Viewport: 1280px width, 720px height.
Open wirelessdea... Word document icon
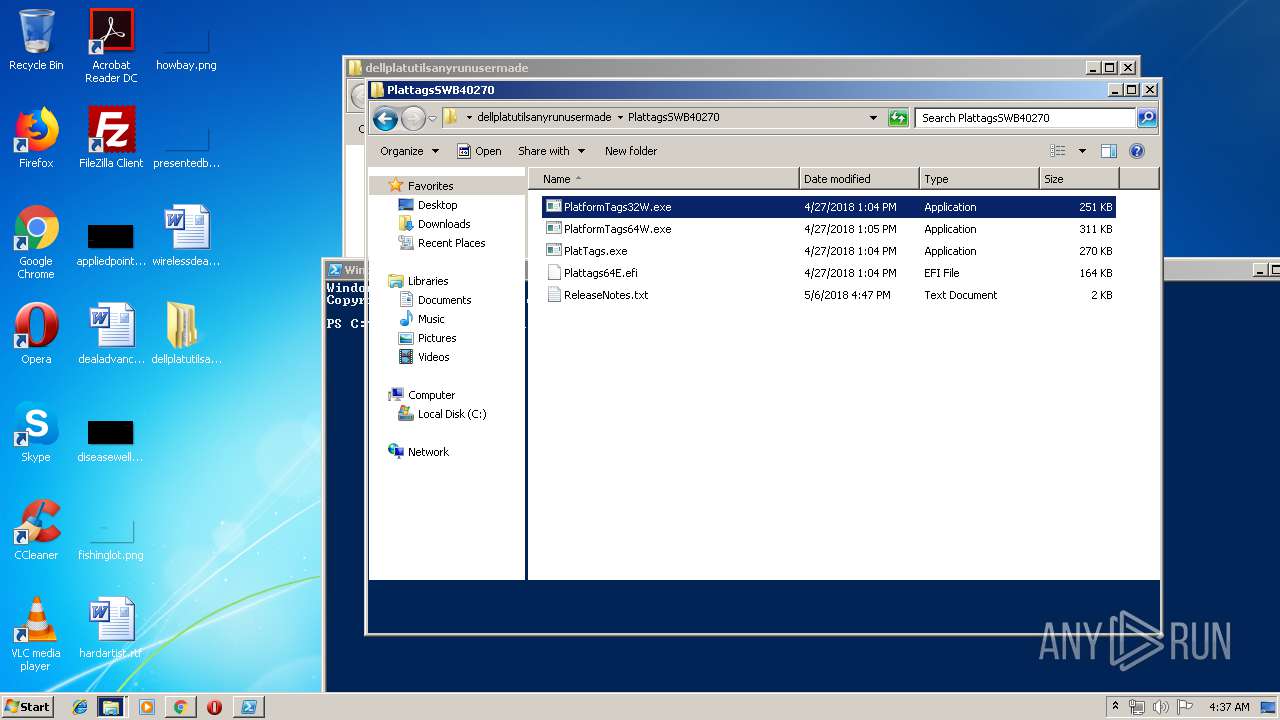point(186,236)
